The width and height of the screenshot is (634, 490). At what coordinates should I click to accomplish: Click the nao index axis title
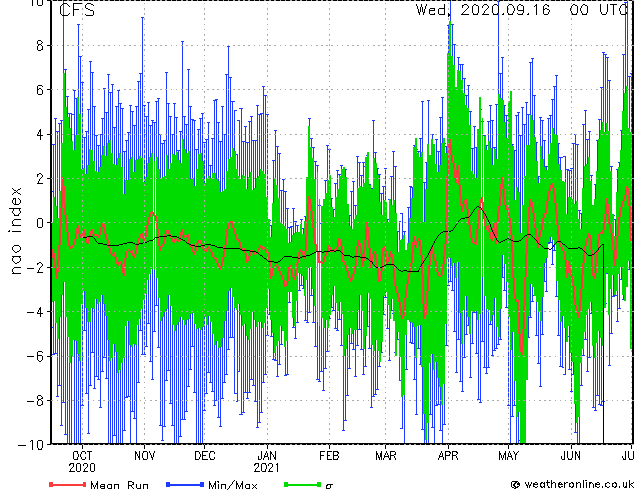click(15, 230)
